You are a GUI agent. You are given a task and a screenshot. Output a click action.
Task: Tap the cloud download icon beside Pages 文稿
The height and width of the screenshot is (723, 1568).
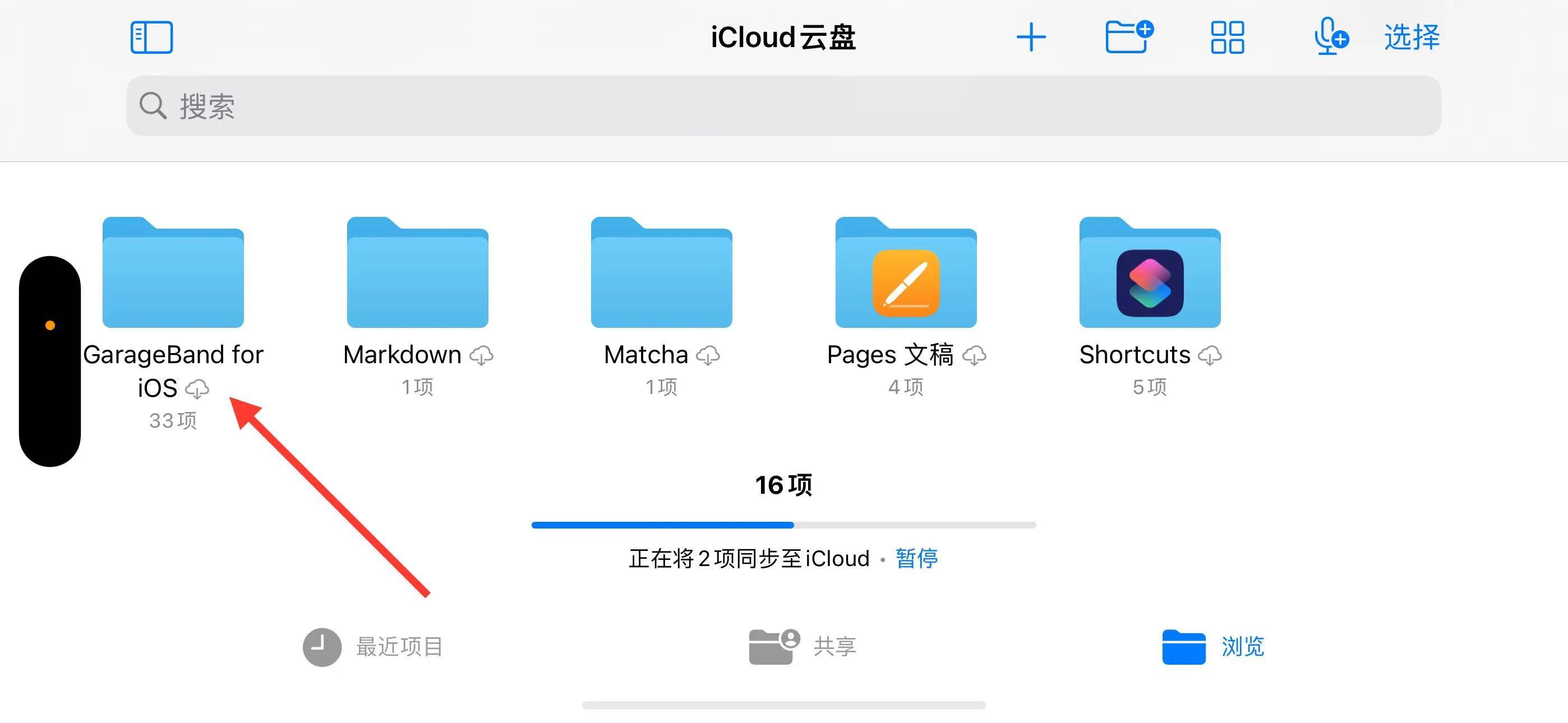(x=975, y=355)
